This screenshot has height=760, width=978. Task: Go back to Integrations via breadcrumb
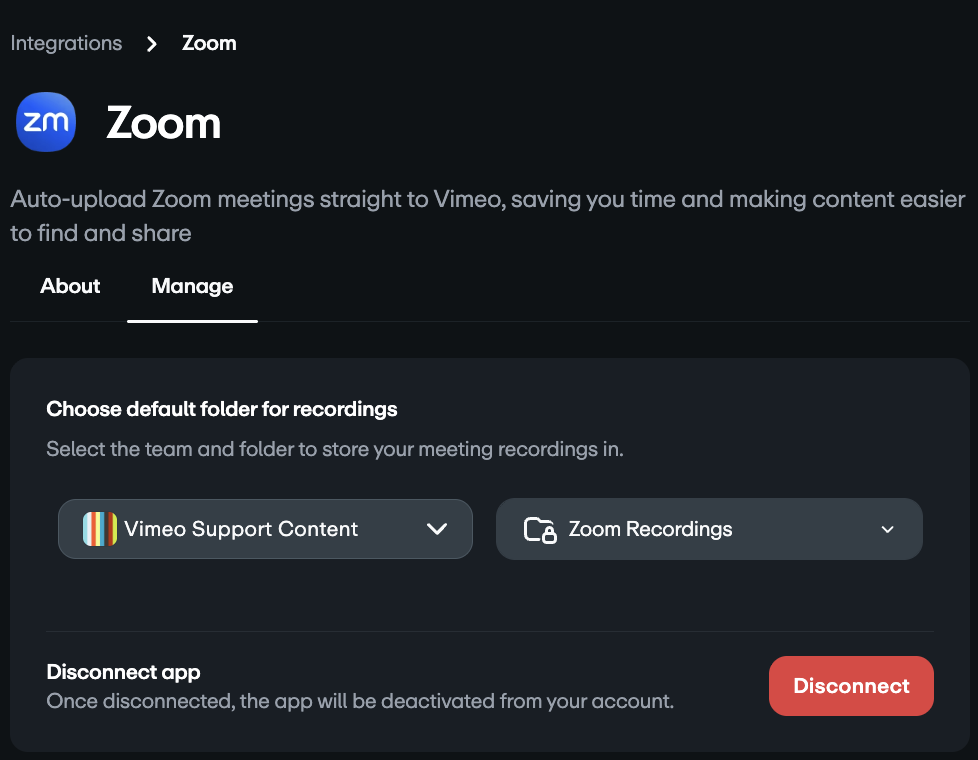(x=66, y=44)
